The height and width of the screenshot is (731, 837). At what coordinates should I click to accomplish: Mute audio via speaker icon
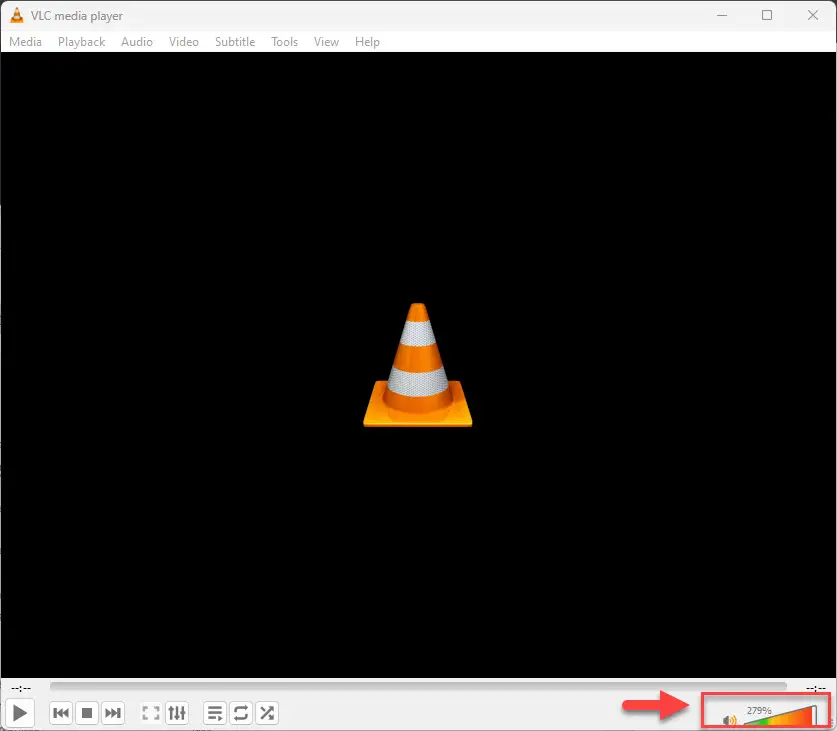tap(729, 721)
